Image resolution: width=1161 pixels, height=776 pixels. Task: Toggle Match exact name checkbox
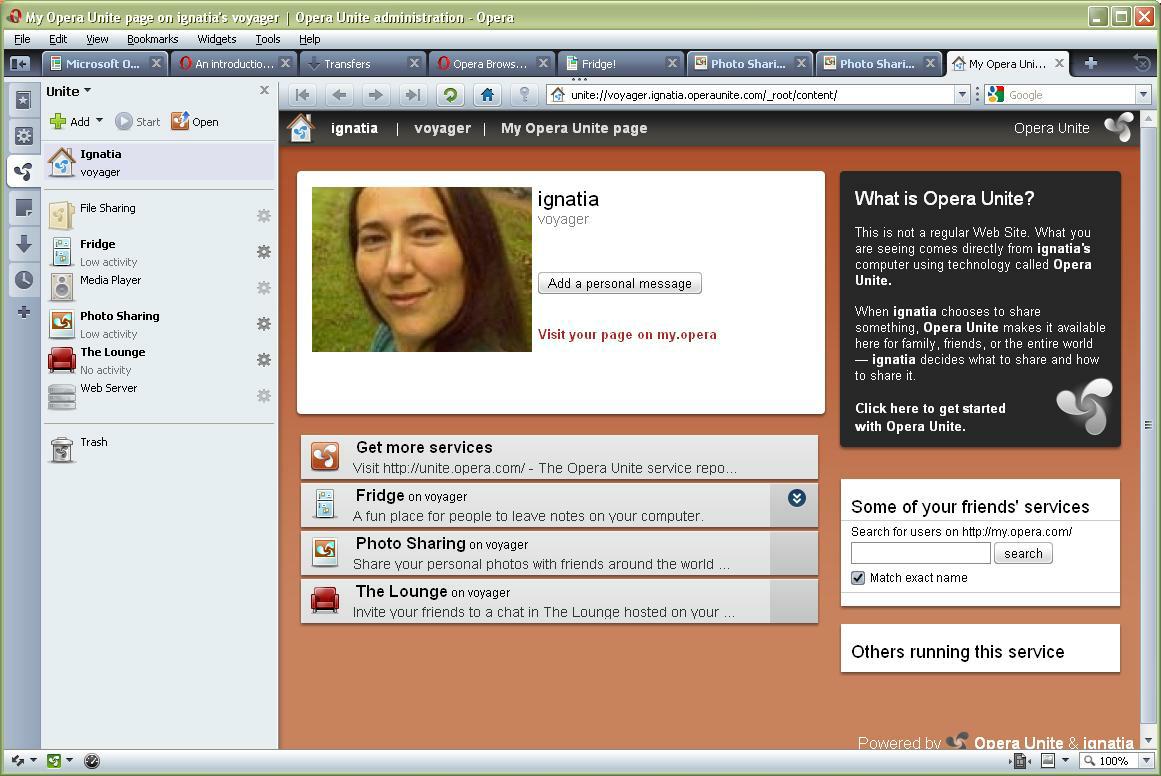[x=858, y=578]
